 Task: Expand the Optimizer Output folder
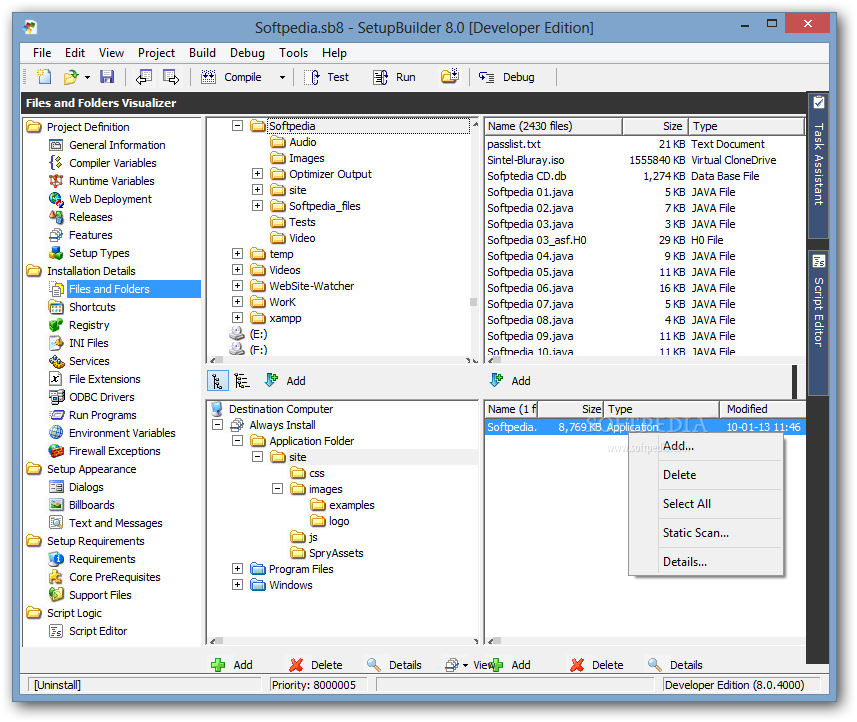pos(257,174)
